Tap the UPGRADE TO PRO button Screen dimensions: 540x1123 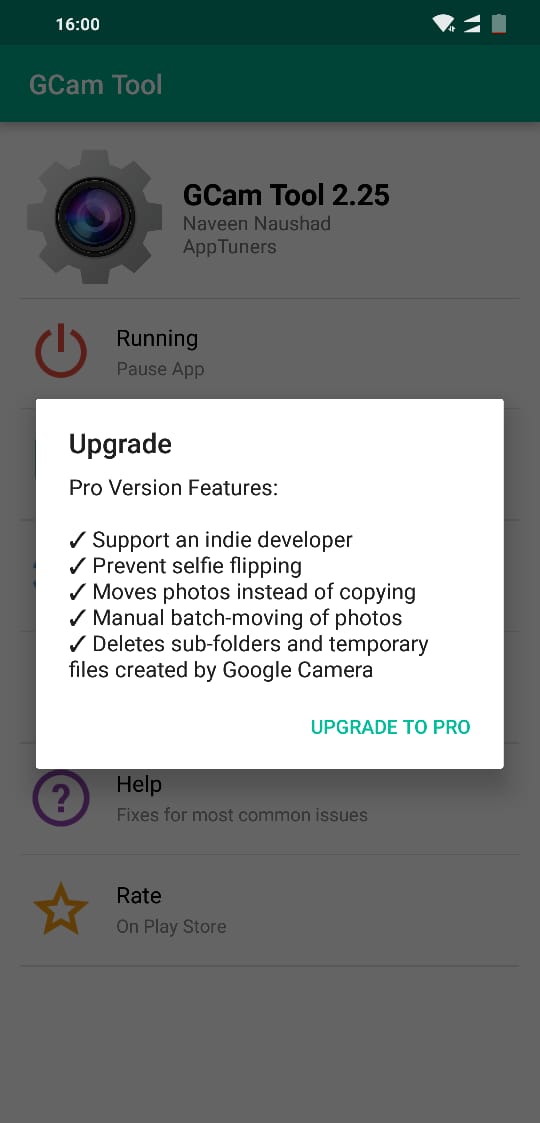point(390,727)
